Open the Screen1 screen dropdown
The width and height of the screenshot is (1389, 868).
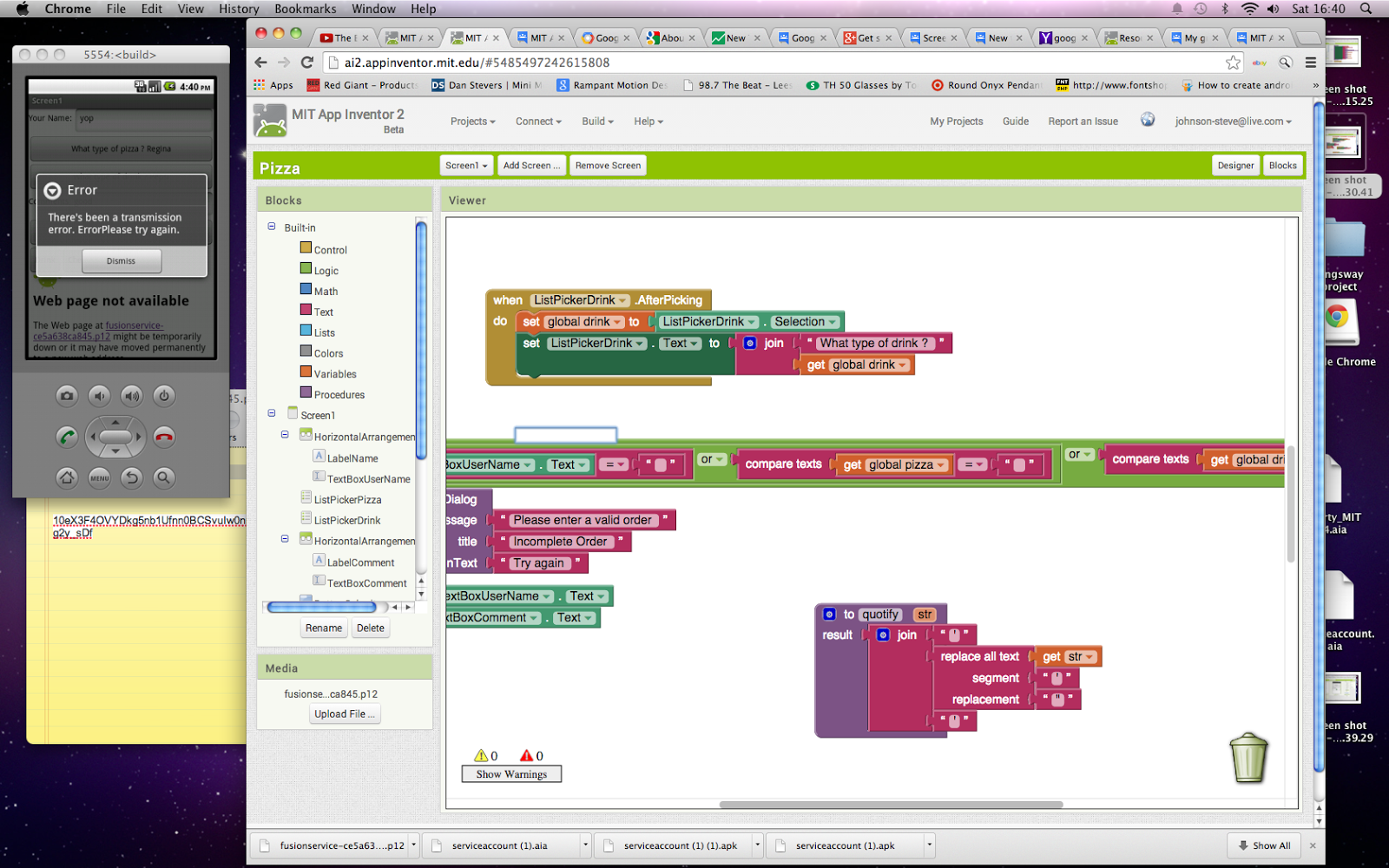point(466,165)
